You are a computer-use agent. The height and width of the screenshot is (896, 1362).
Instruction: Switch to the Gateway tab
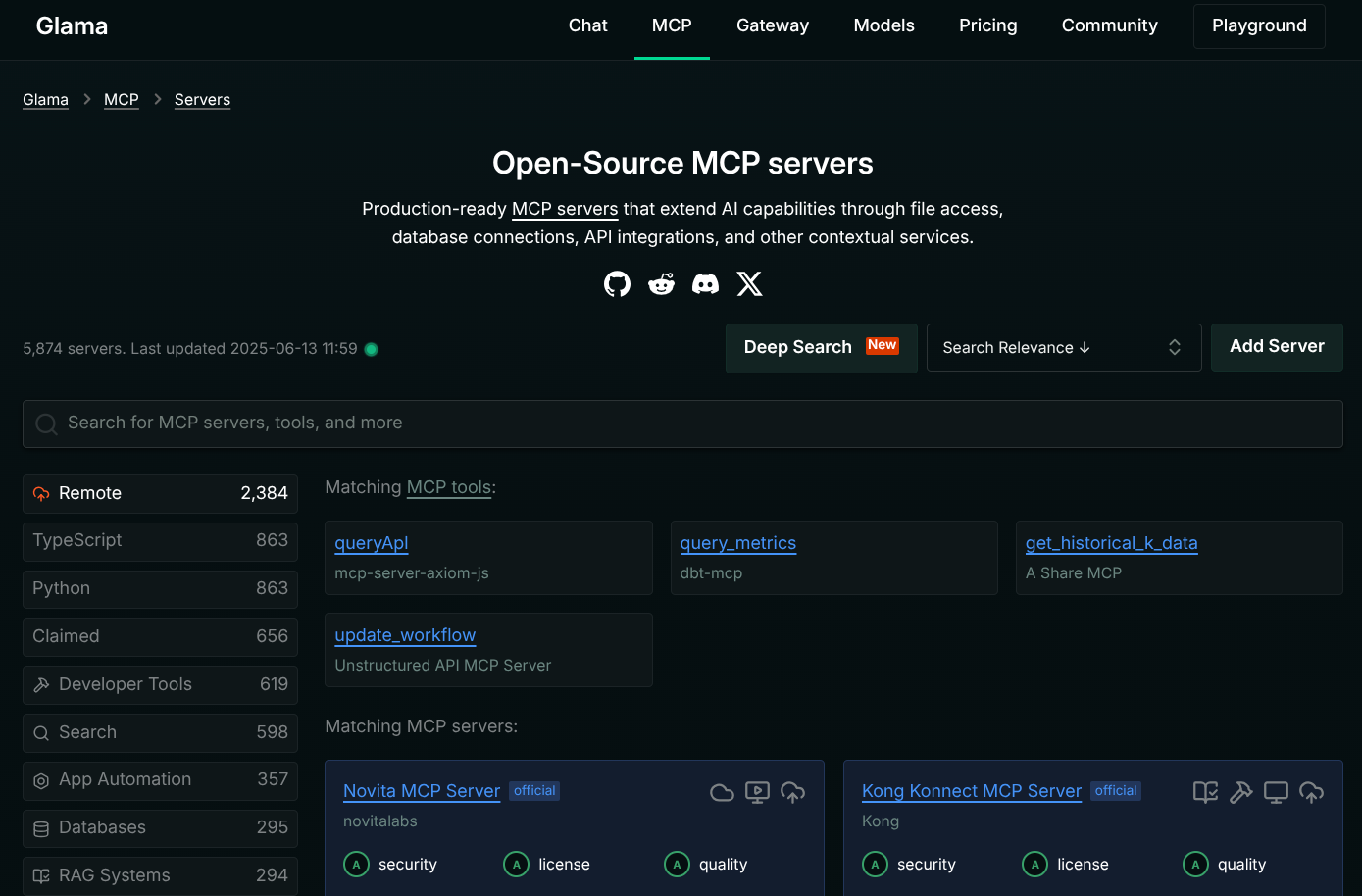point(773,25)
